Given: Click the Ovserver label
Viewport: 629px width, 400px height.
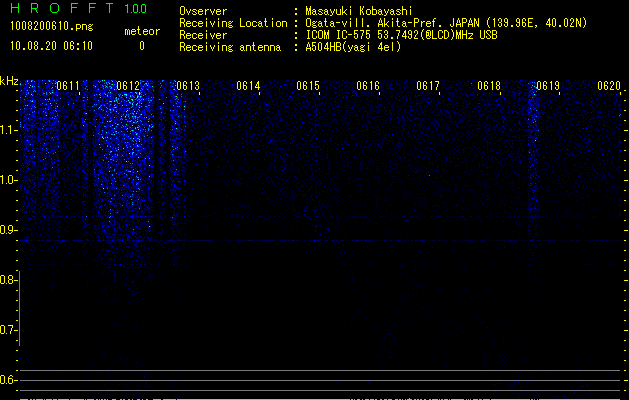Looking at the screenshot, I should 203,11.
